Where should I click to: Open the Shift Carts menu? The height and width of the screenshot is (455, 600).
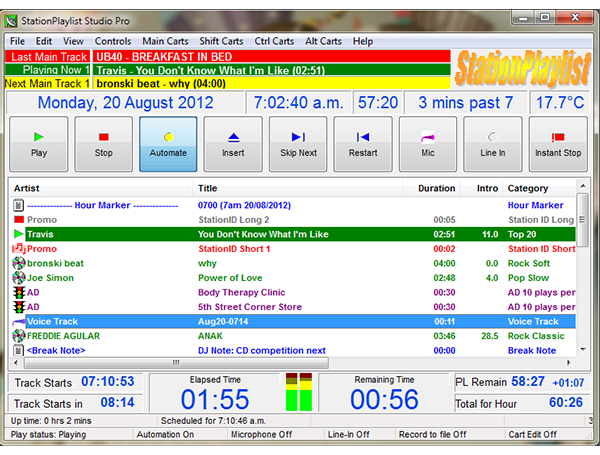pos(221,41)
